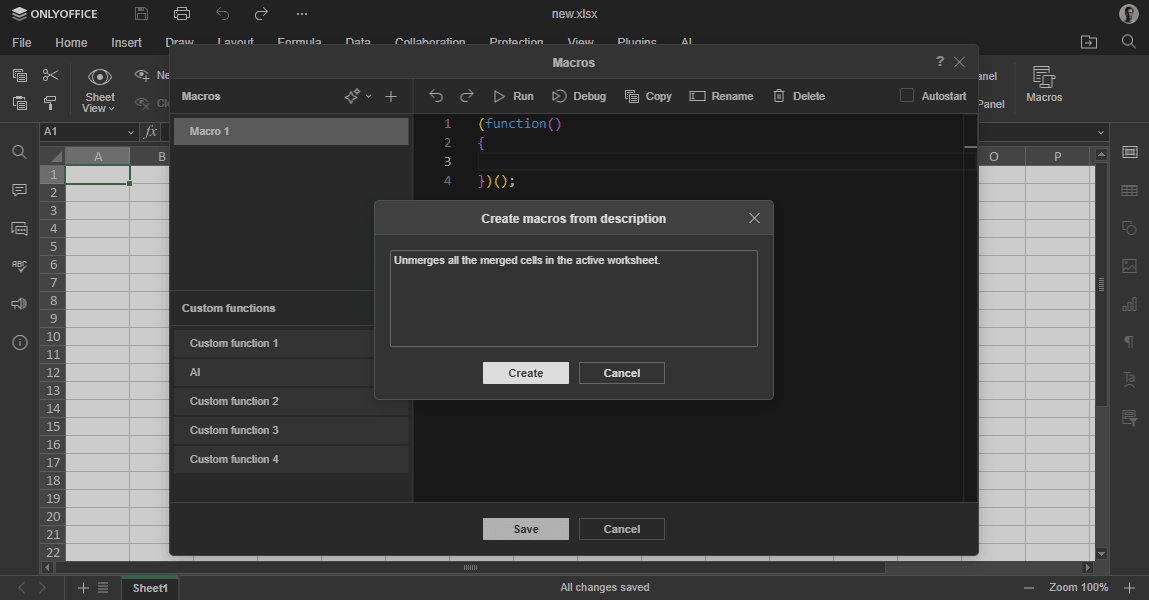Redo the action from title bar
The width and height of the screenshot is (1149, 600).
262,14
